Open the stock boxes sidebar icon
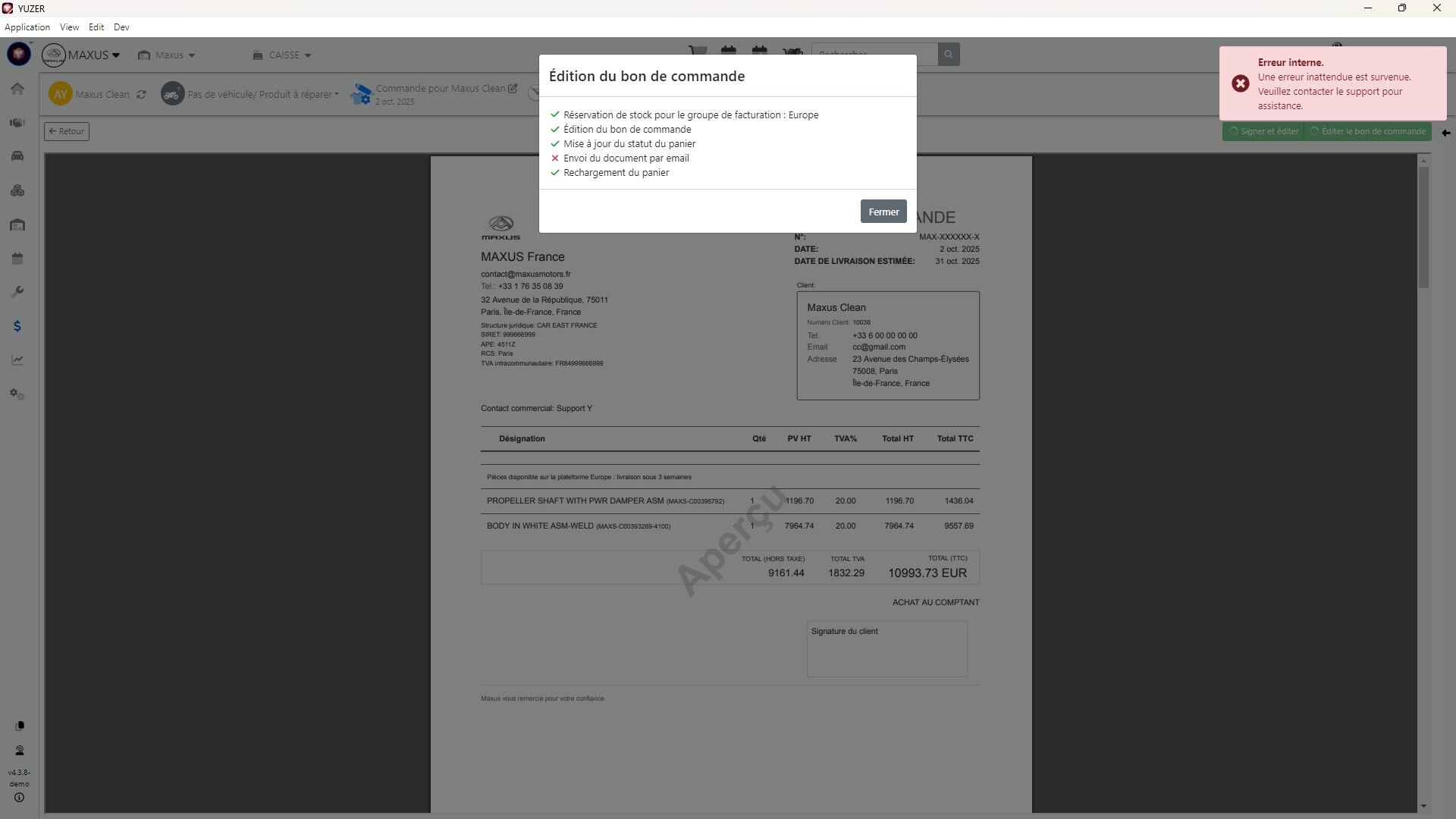Viewport: 1456px width, 819px height. coord(17,190)
